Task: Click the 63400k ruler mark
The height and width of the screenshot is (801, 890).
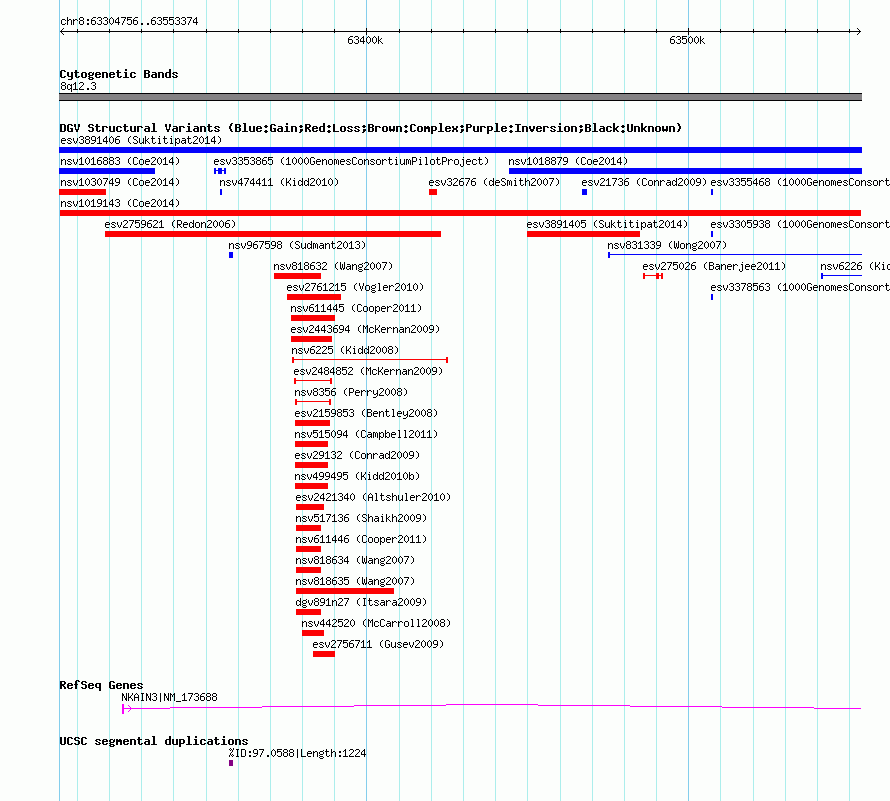Action: pos(365,40)
